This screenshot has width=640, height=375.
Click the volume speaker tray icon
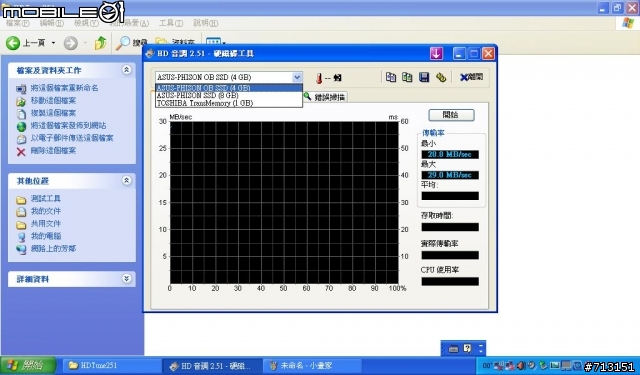coord(521,366)
